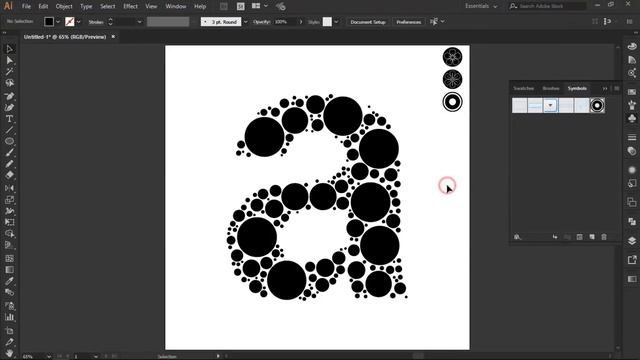
Task: Open the Layers panel icon in dock
Action: [632, 240]
